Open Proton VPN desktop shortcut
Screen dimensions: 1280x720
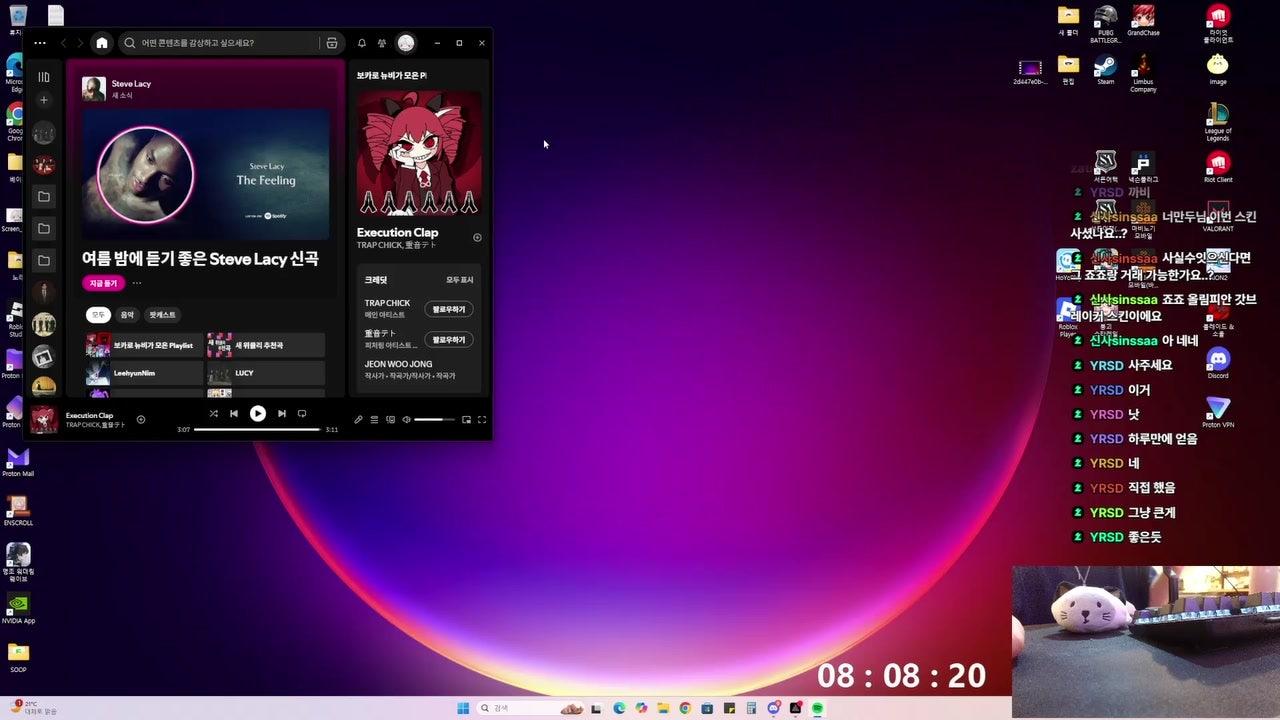point(1218,411)
